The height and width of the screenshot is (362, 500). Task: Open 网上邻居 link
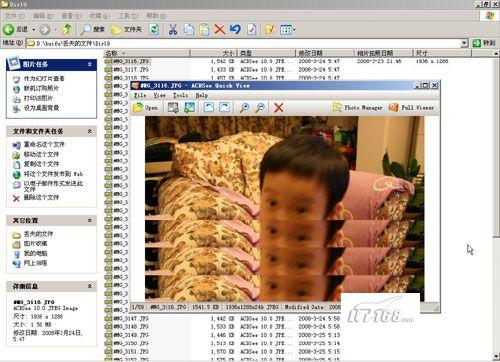pos(35,263)
